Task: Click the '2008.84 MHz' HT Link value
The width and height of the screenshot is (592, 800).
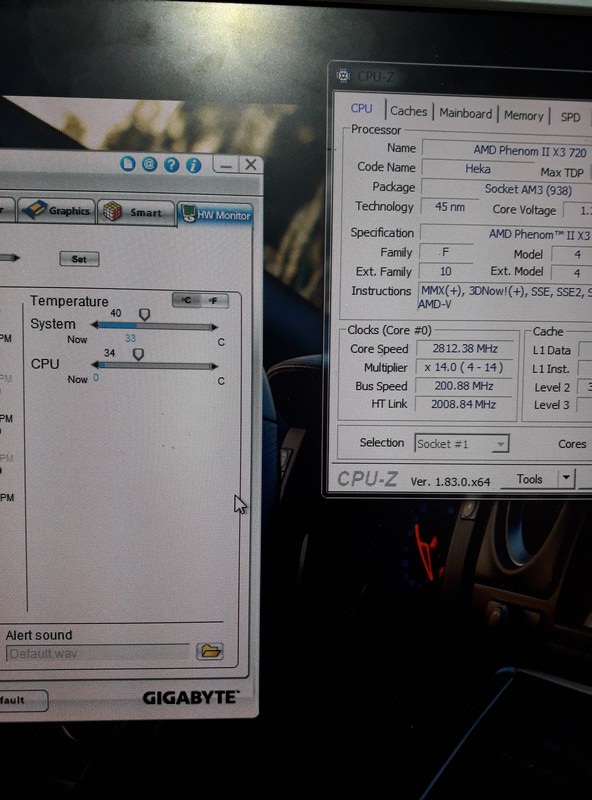Action: pos(463,405)
